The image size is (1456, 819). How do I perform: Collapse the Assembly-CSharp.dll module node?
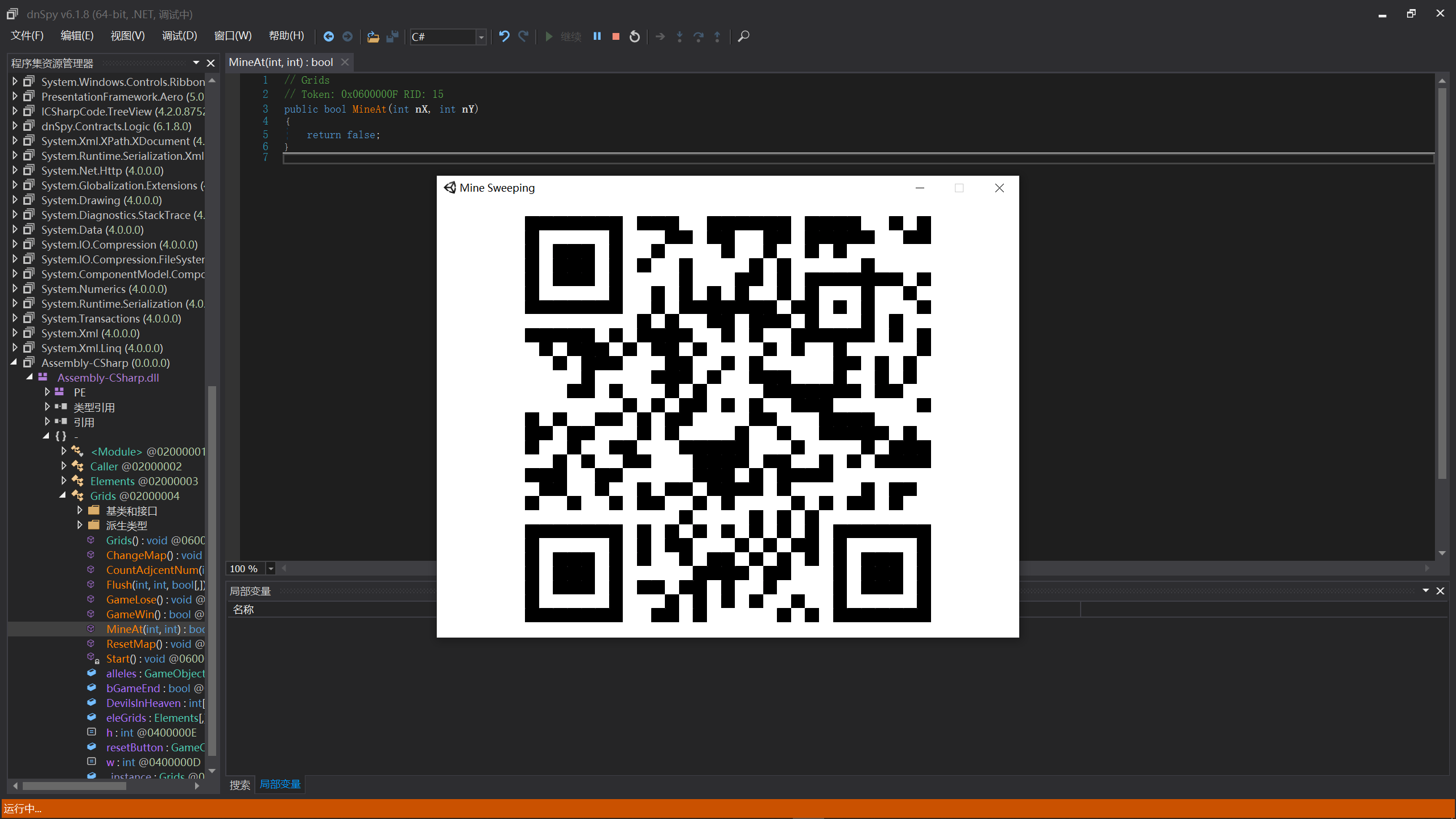(30, 377)
